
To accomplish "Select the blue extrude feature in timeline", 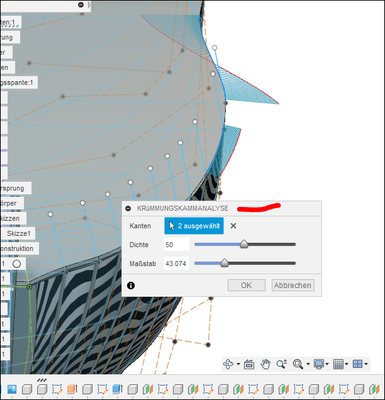I will [118, 389].
